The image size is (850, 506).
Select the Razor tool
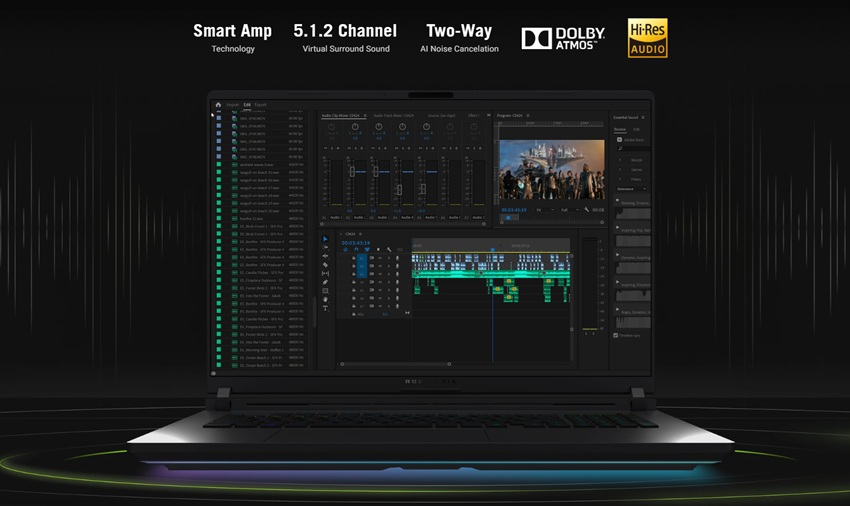[x=325, y=265]
